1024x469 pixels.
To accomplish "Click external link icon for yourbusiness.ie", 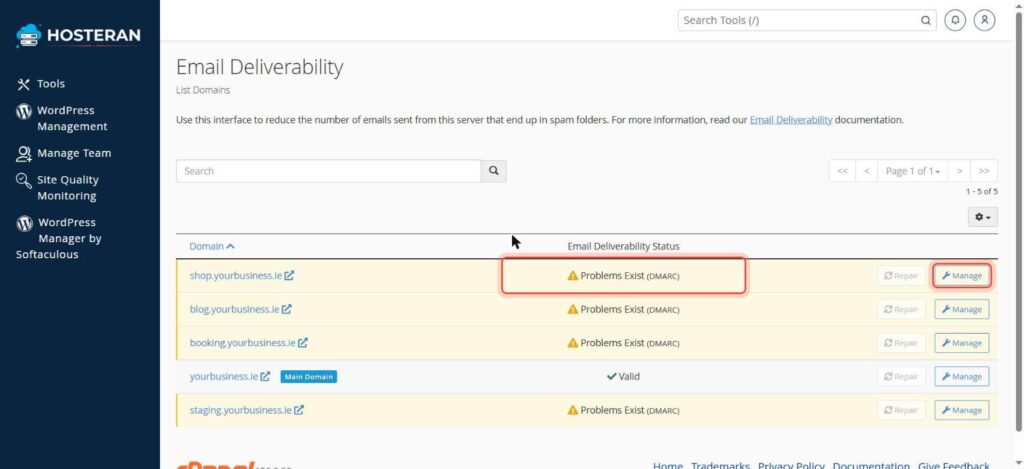I will point(265,376).
